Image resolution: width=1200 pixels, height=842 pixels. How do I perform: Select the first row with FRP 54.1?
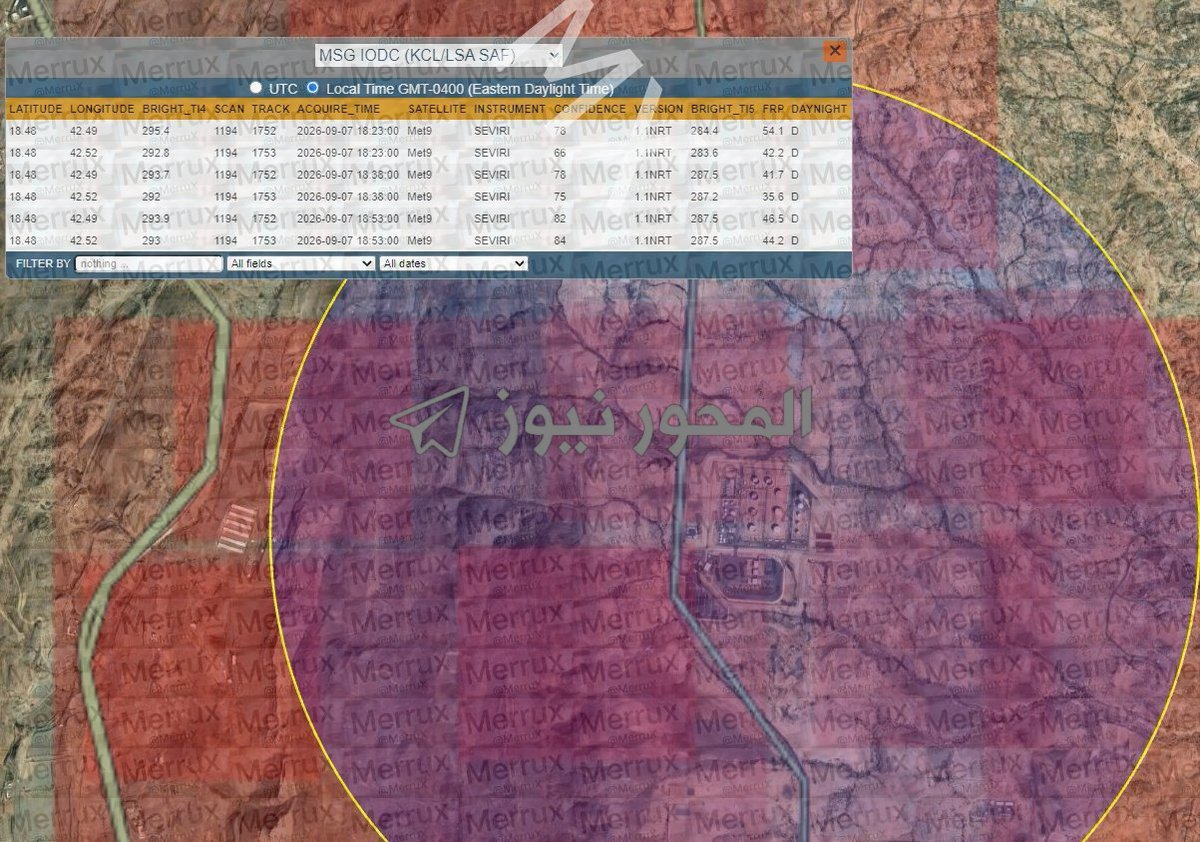429,130
